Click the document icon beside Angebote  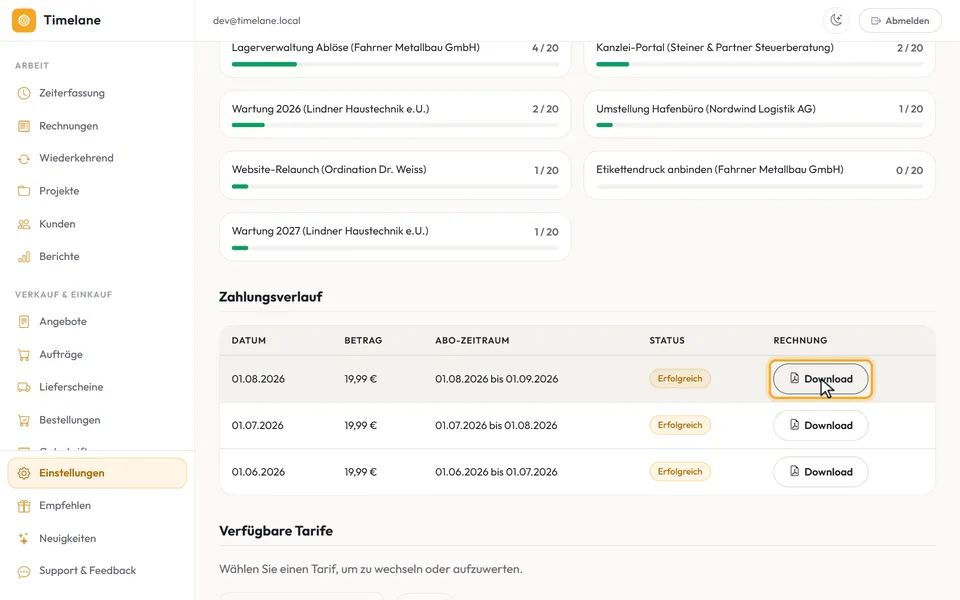coord(24,321)
